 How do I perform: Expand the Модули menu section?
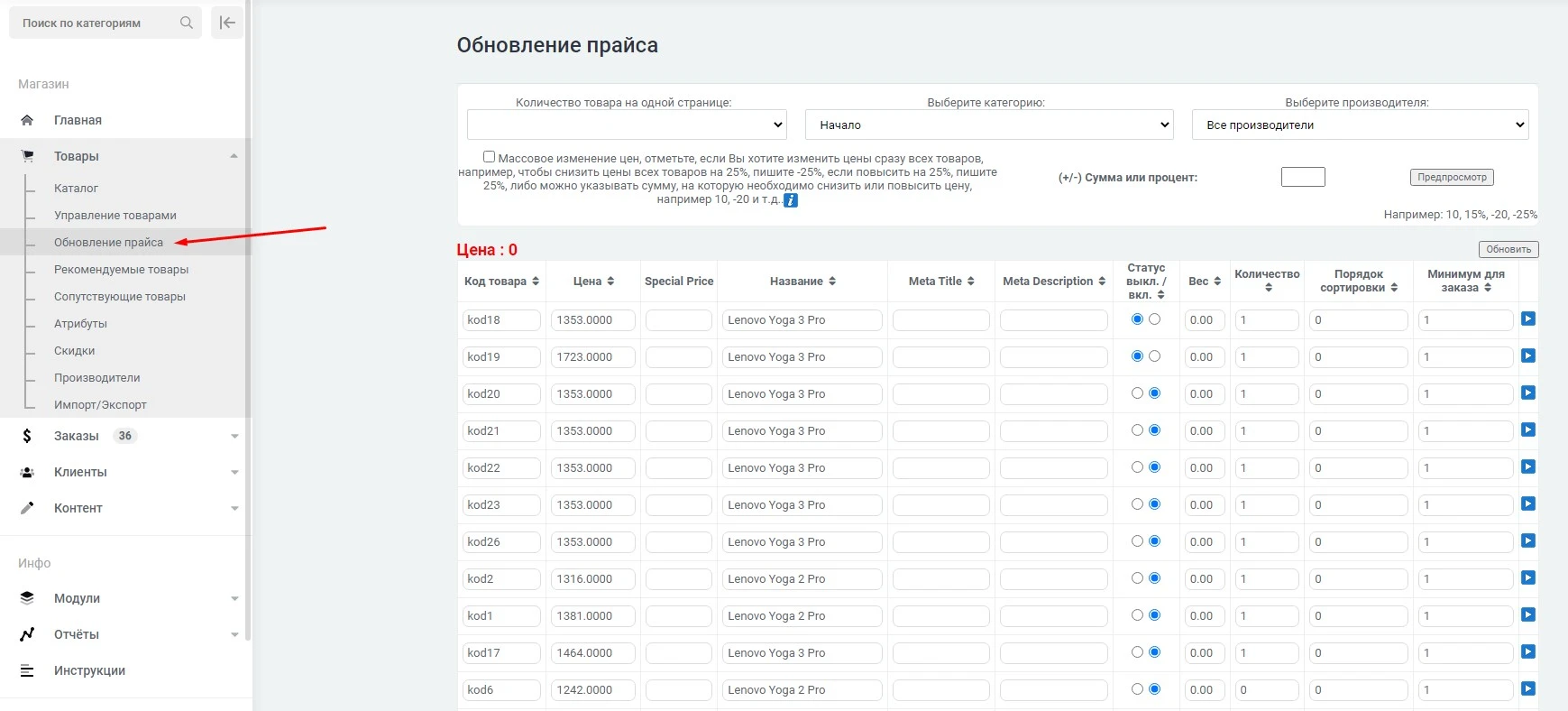(234, 598)
